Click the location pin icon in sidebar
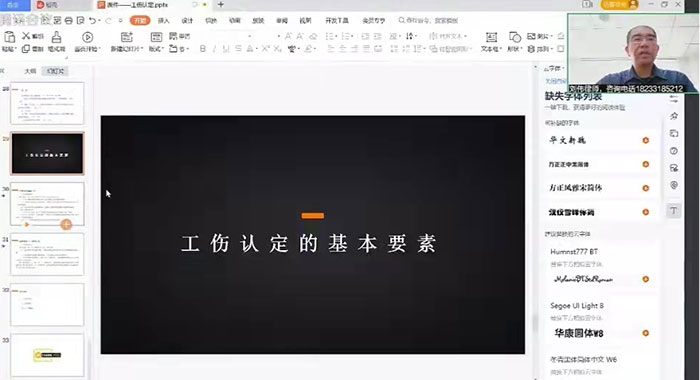 674,185
